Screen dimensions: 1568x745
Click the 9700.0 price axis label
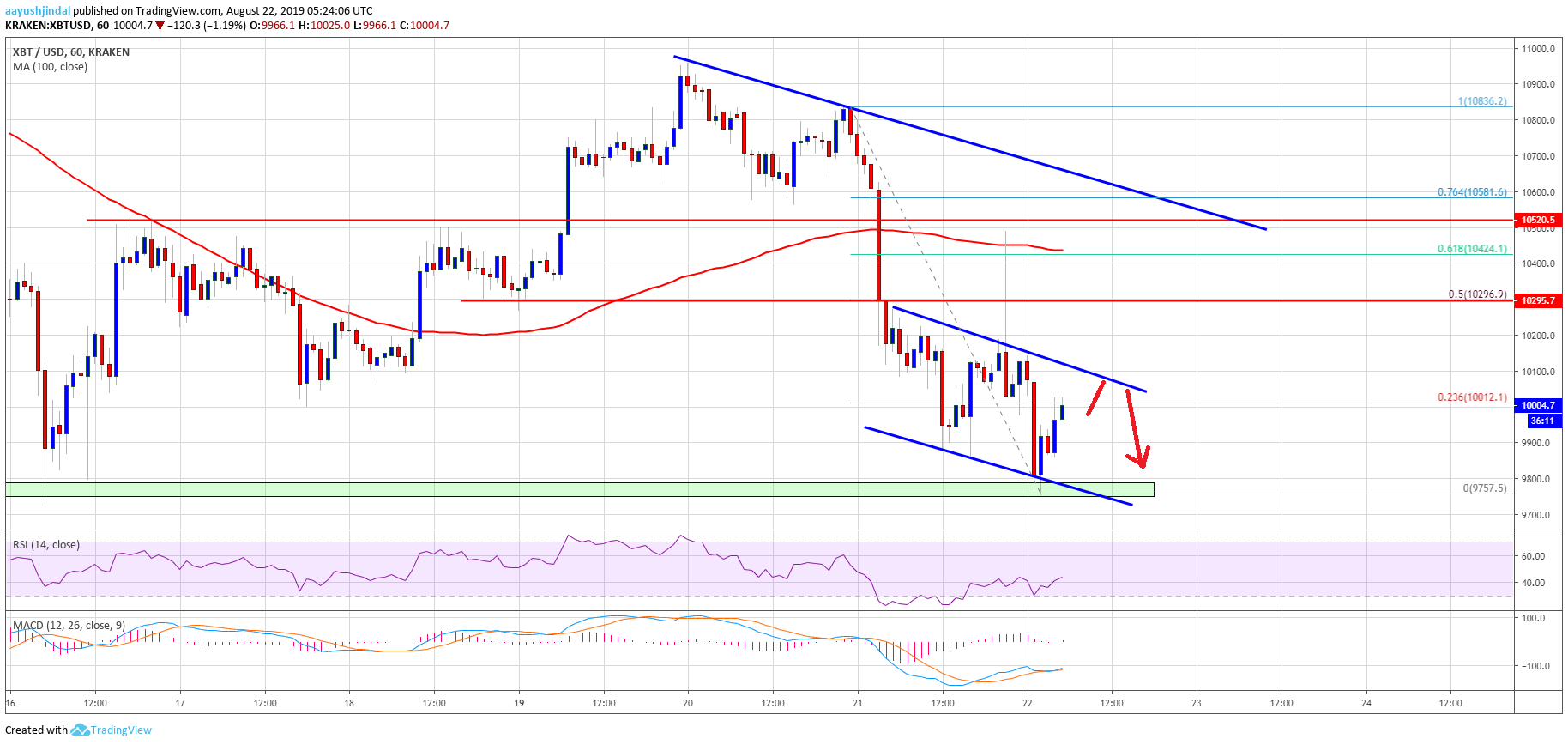[x=1536, y=515]
